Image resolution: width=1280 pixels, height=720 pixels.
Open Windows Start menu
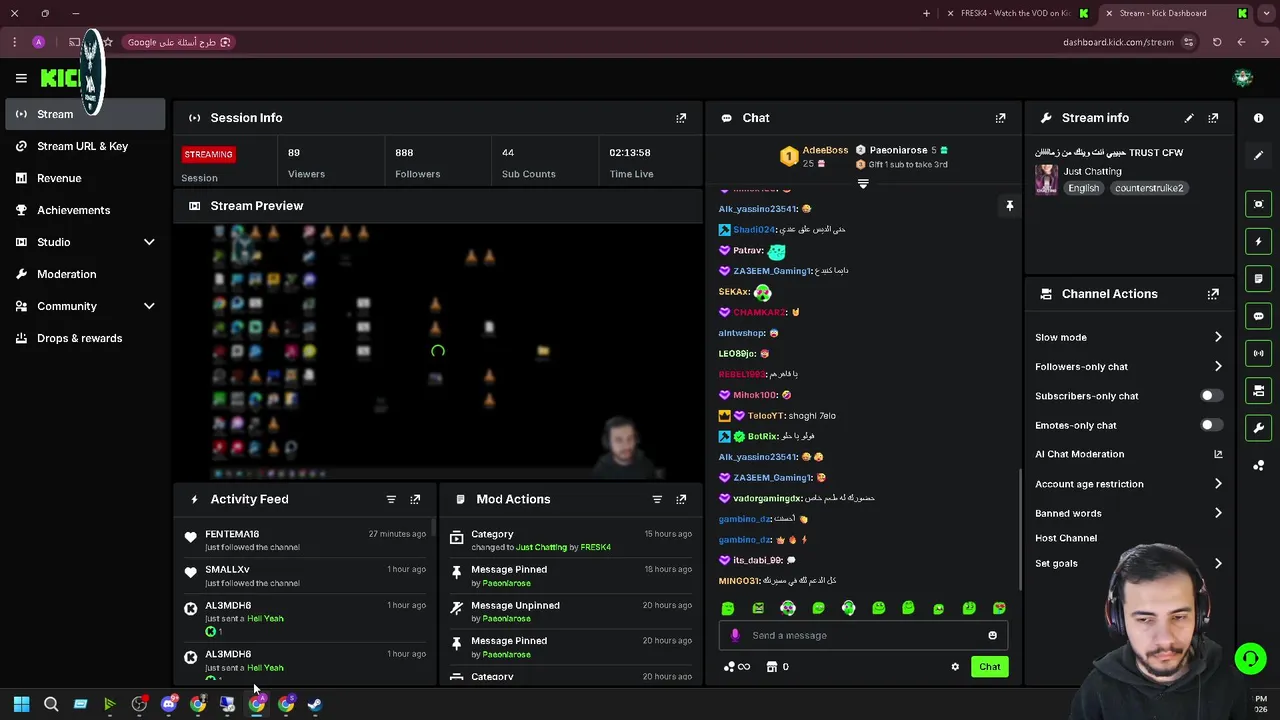click(x=21, y=704)
